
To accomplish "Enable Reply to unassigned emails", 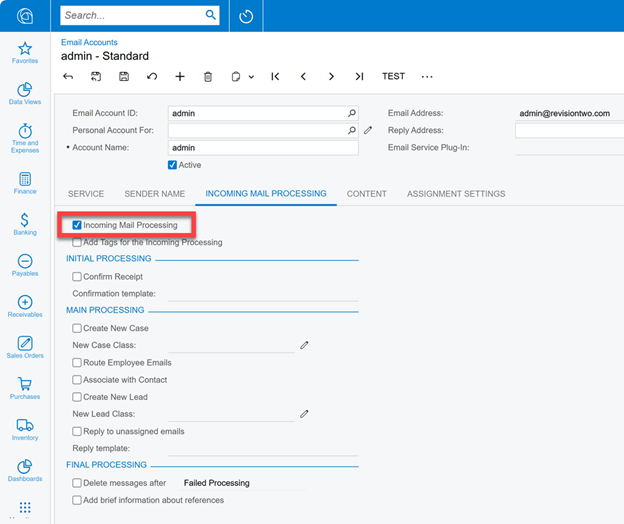I will [77, 431].
